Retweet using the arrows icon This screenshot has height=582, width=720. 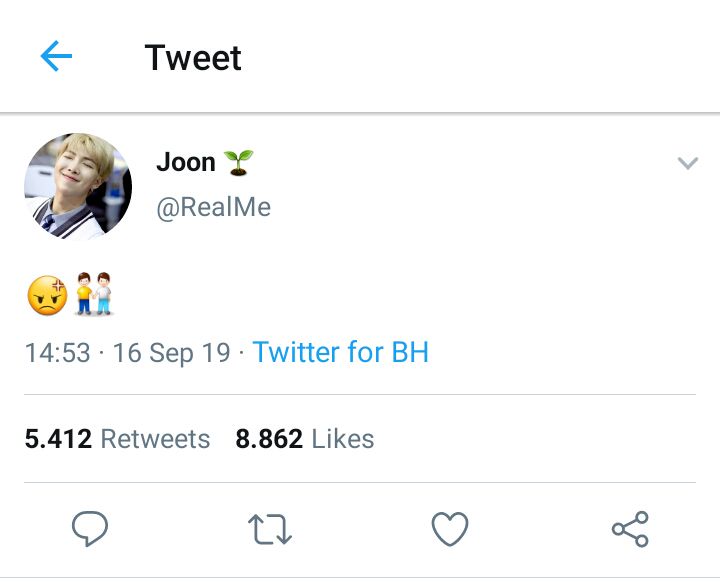pos(270,529)
